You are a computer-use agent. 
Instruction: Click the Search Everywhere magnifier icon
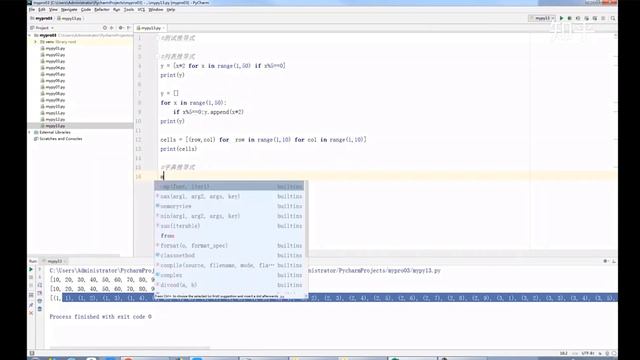point(613,18)
